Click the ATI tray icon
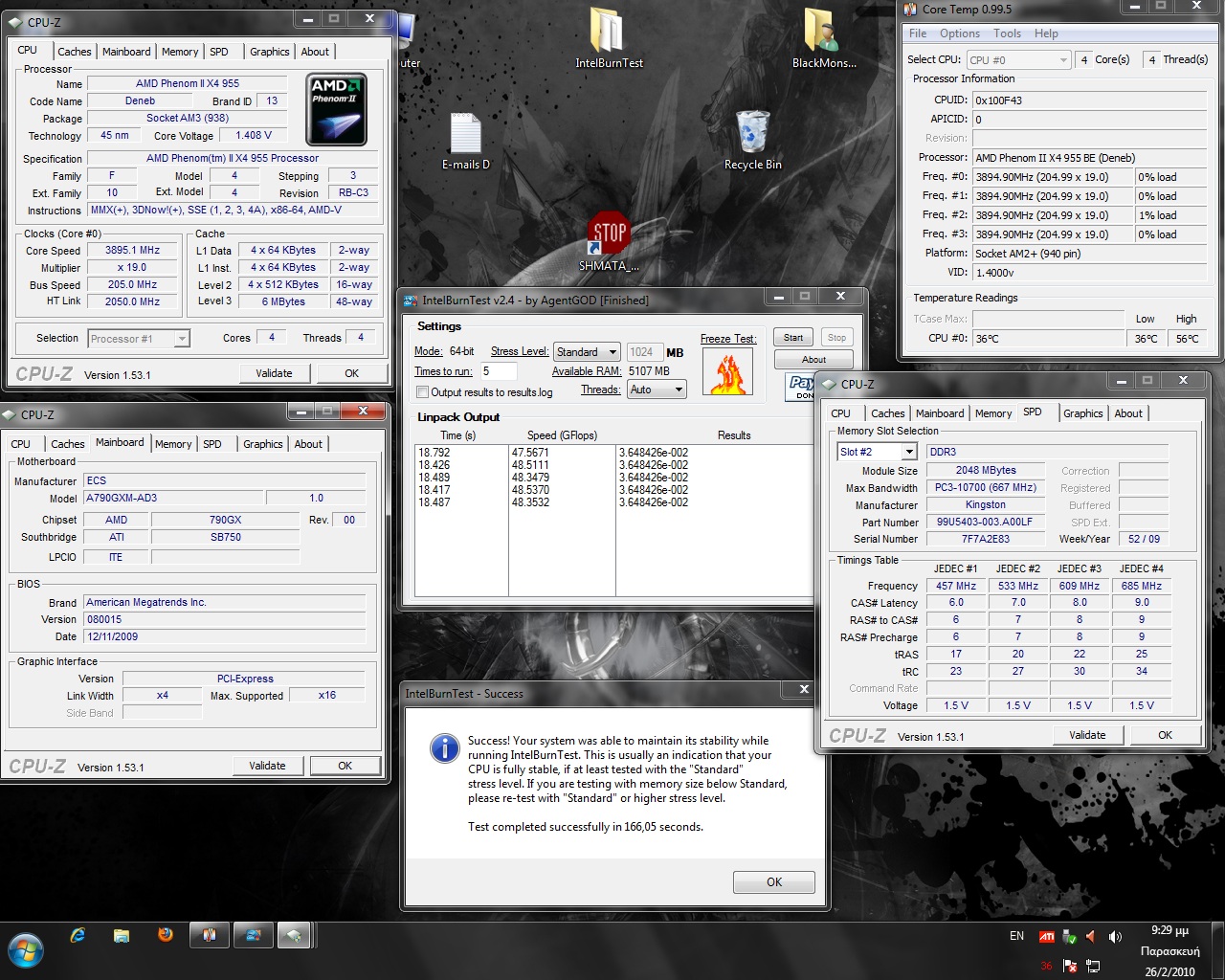Screen dimensions: 1225x980 [1047, 937]
